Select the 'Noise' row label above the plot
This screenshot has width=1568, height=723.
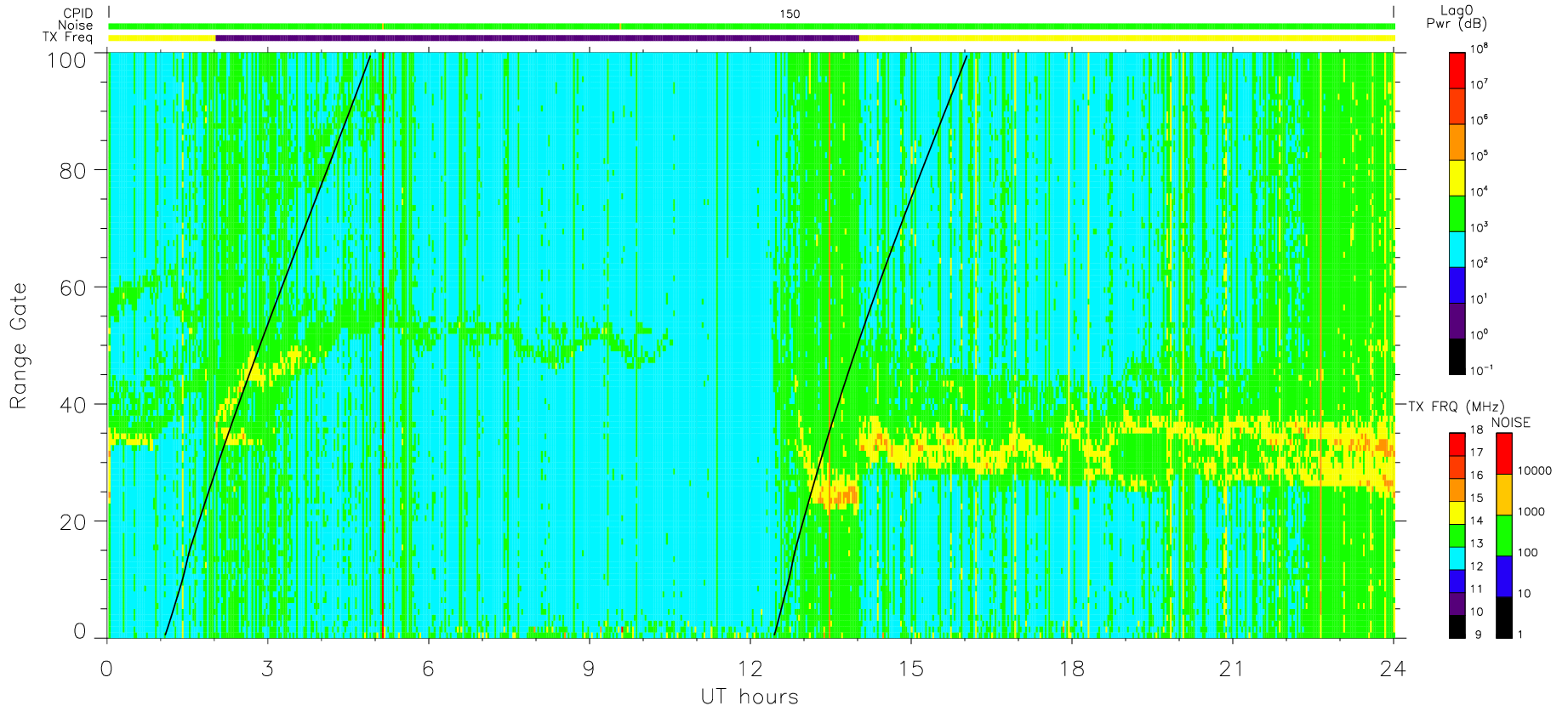[76, 26]
